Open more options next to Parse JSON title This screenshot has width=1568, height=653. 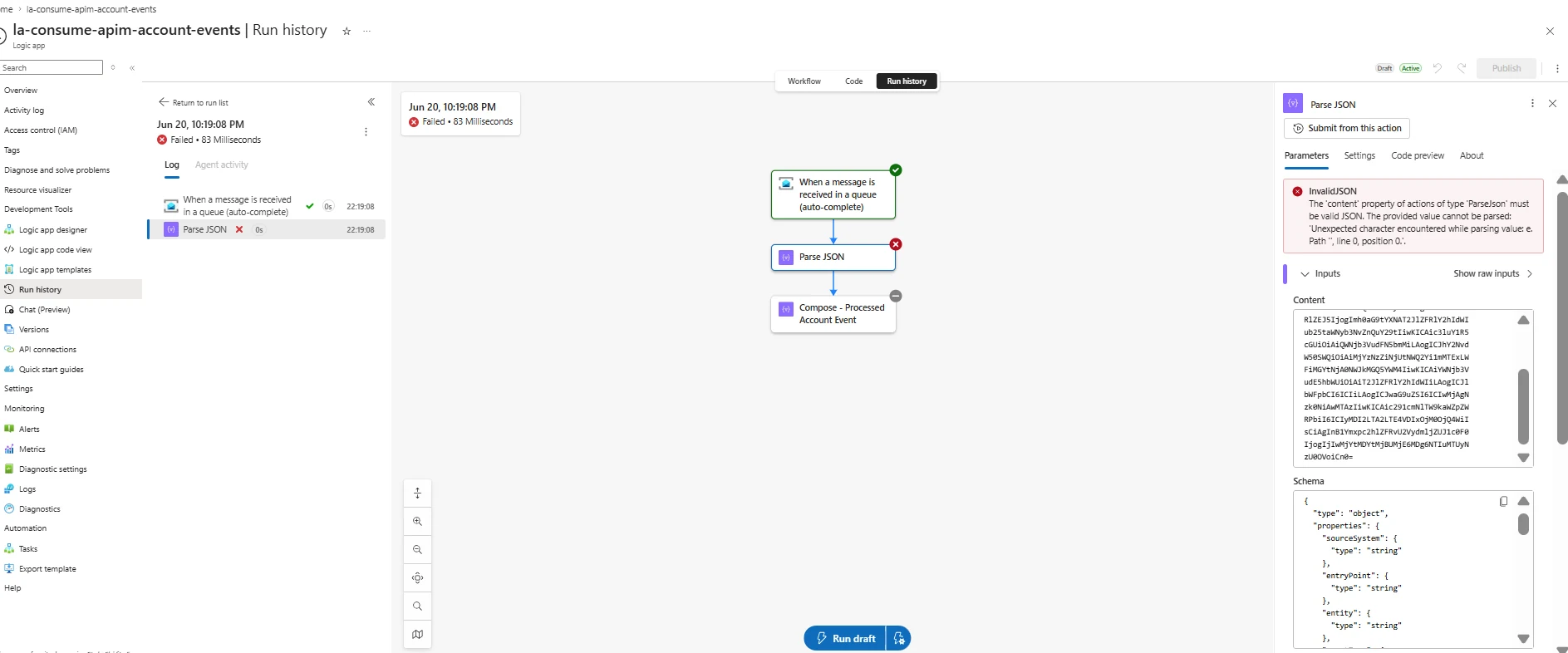[1532, 104]
